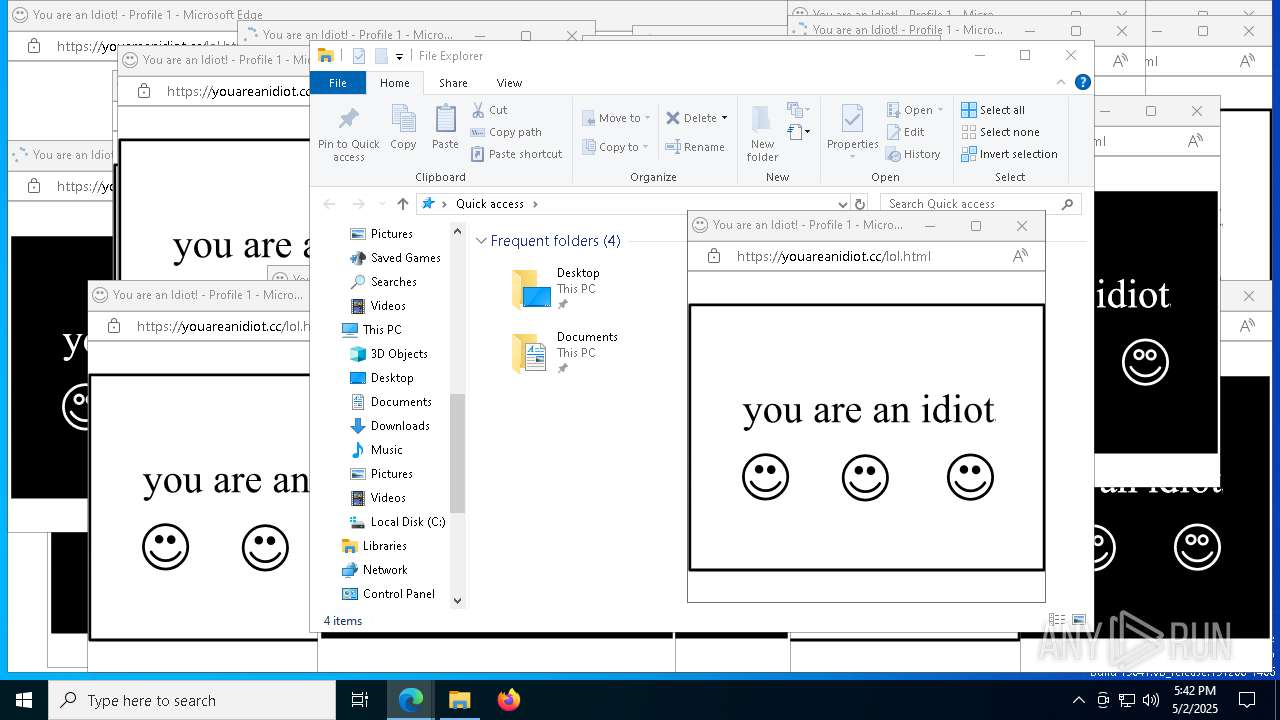
Task: Open Delete dropdown arrow
Action: (x=724, y=118)
